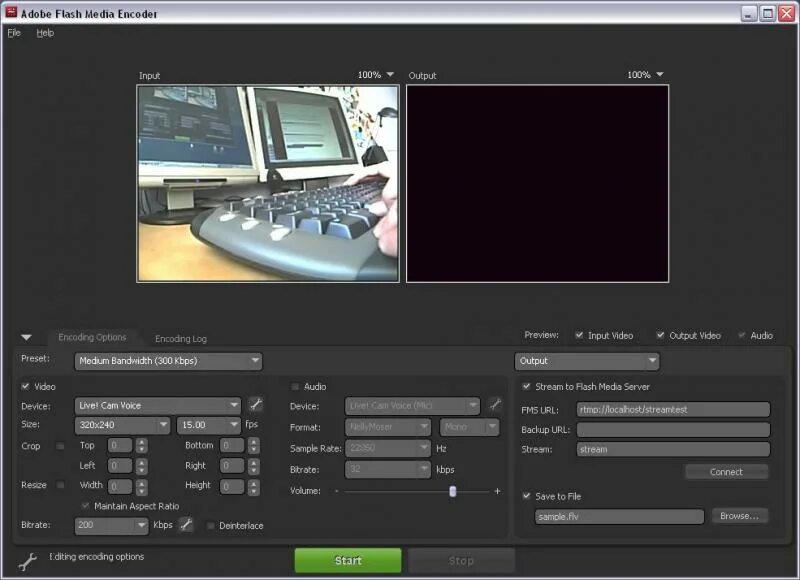Open the video Bitrate 200 dropdown
The image size is (800, 580).
tap(112, 525)
